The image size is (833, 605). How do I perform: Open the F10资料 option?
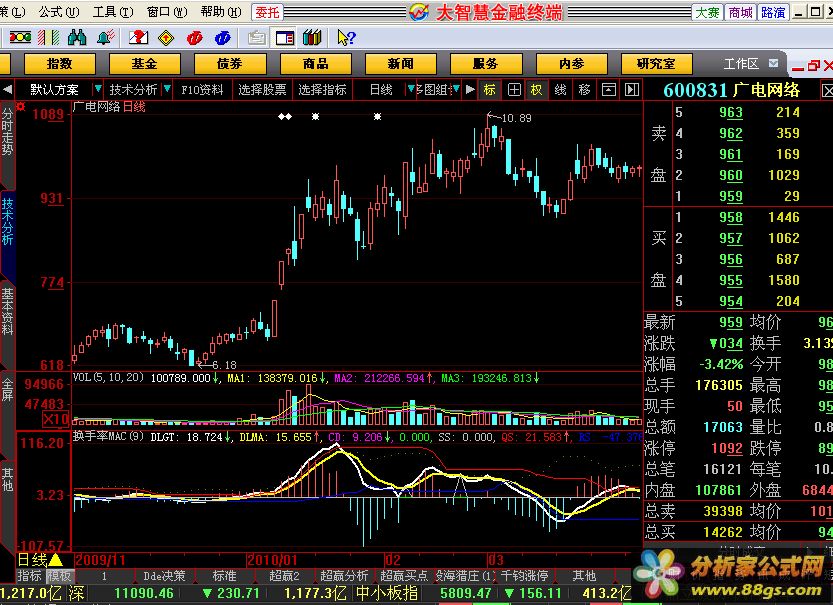202,90
